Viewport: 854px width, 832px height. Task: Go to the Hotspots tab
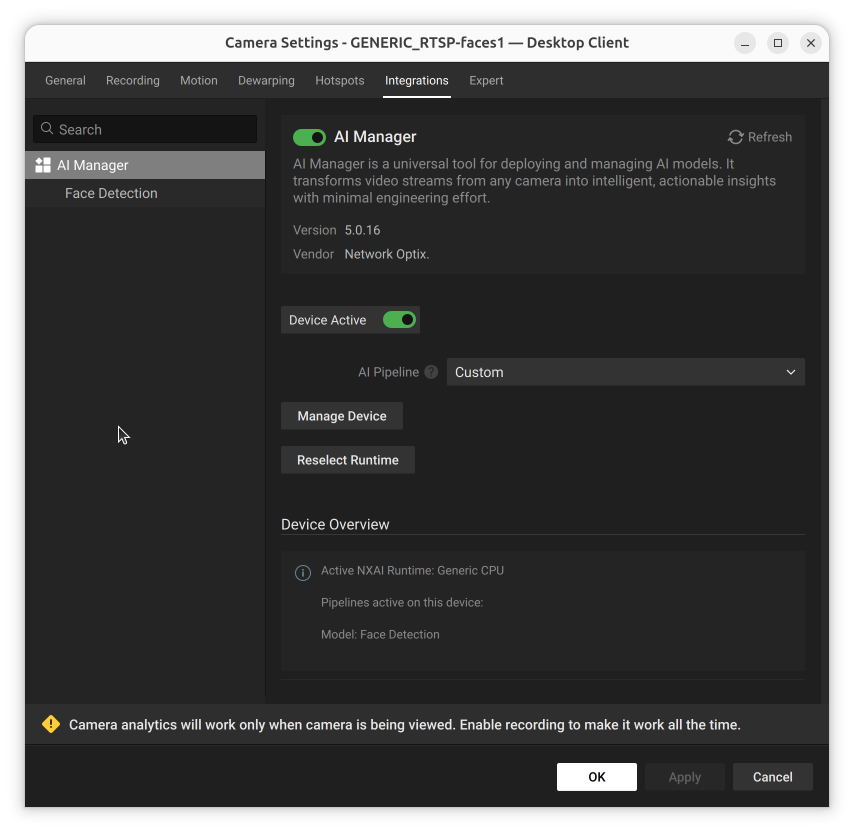340,81
